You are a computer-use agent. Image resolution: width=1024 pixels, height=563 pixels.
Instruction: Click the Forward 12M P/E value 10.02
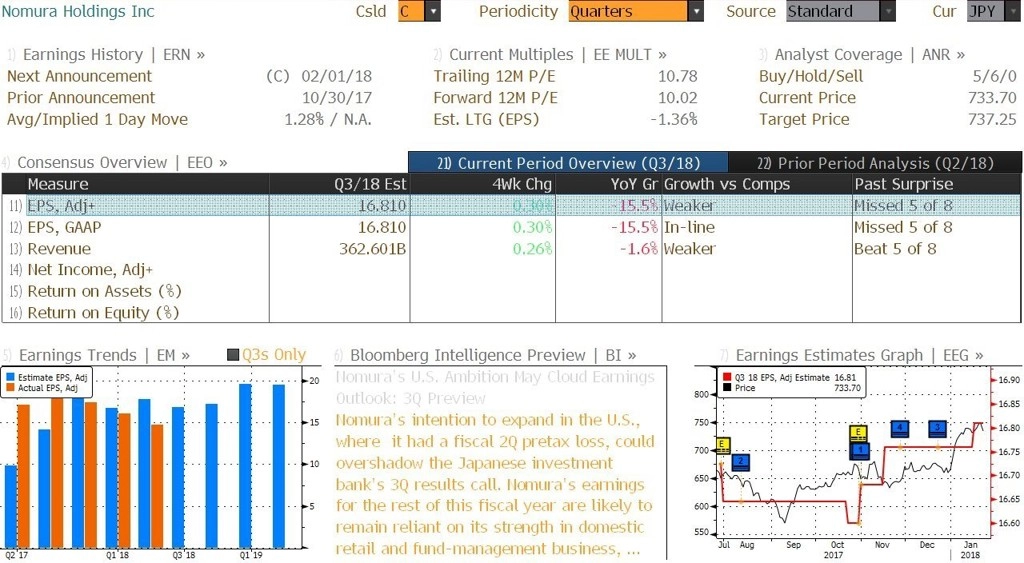point(677,98)
